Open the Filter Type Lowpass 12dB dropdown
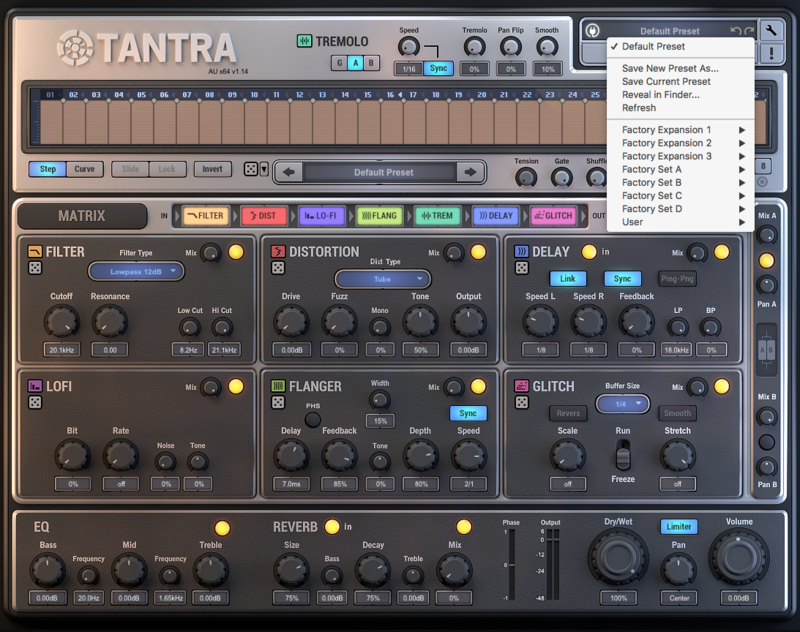This screenshot has height=632, width=800. point(136,271)
